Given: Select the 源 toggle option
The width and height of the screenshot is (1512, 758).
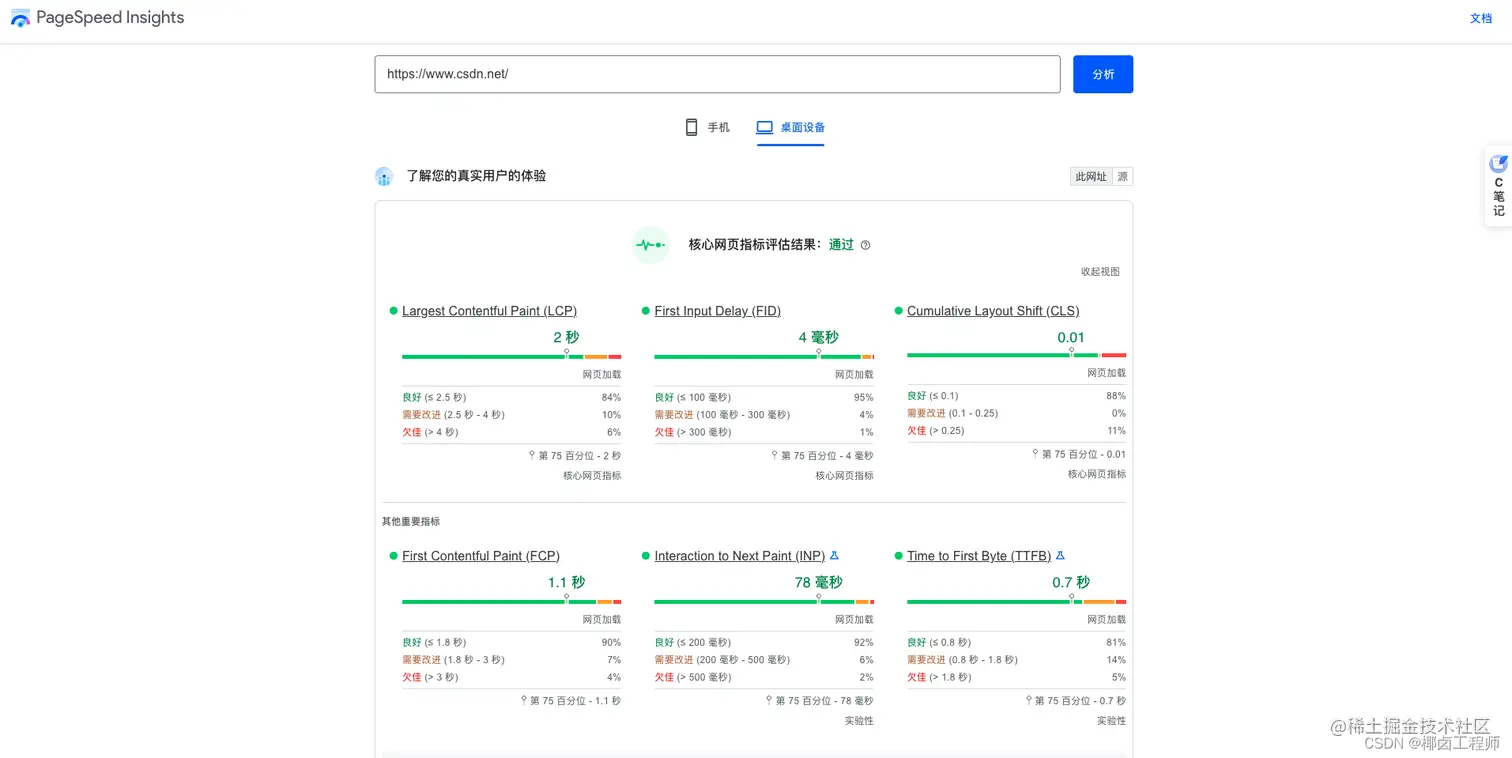Looking at the screenshot, I should 1122,177.
